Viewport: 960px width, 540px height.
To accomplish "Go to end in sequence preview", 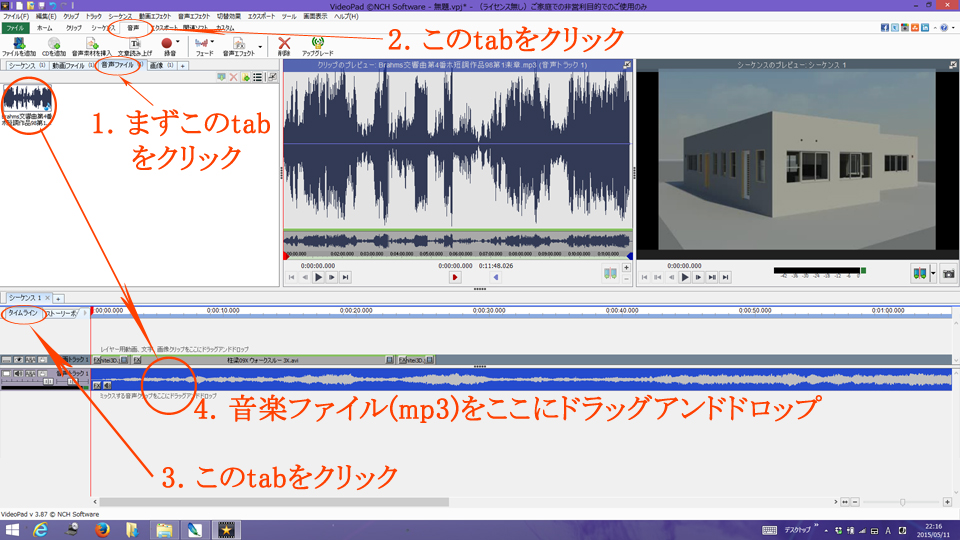I will 725,277.
